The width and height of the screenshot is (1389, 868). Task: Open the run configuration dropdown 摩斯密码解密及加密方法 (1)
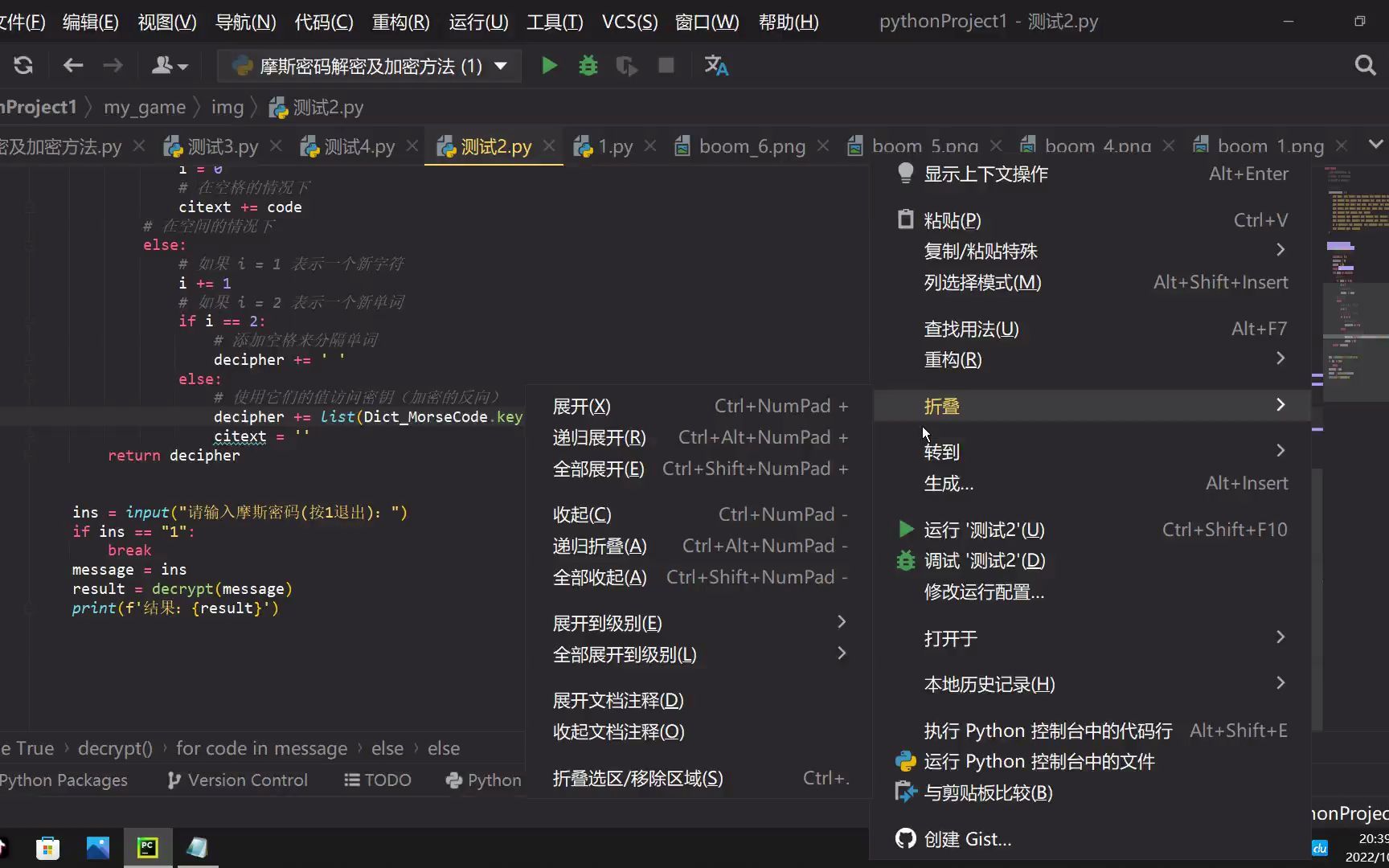click(370, 66)
